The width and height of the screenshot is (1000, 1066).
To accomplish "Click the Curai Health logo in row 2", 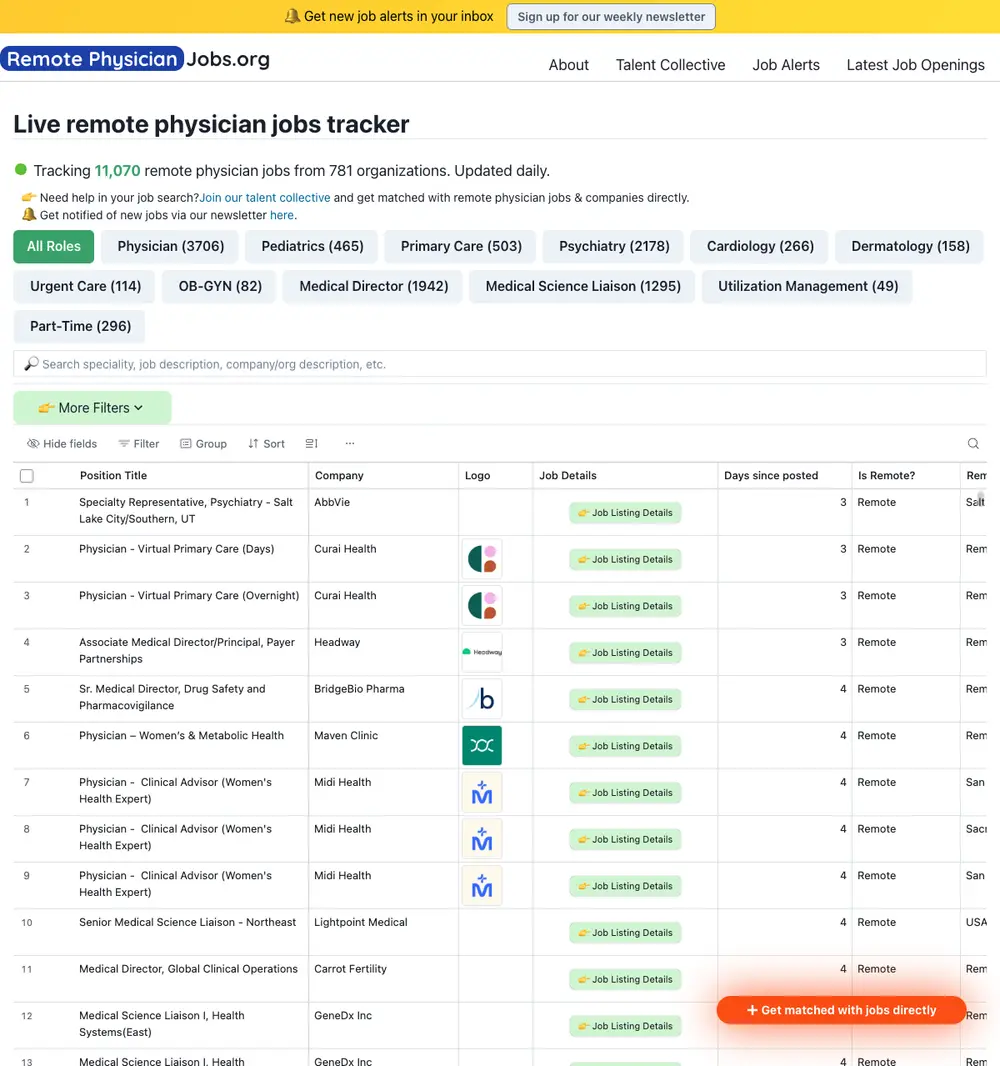I will click(x=482, y=559).
